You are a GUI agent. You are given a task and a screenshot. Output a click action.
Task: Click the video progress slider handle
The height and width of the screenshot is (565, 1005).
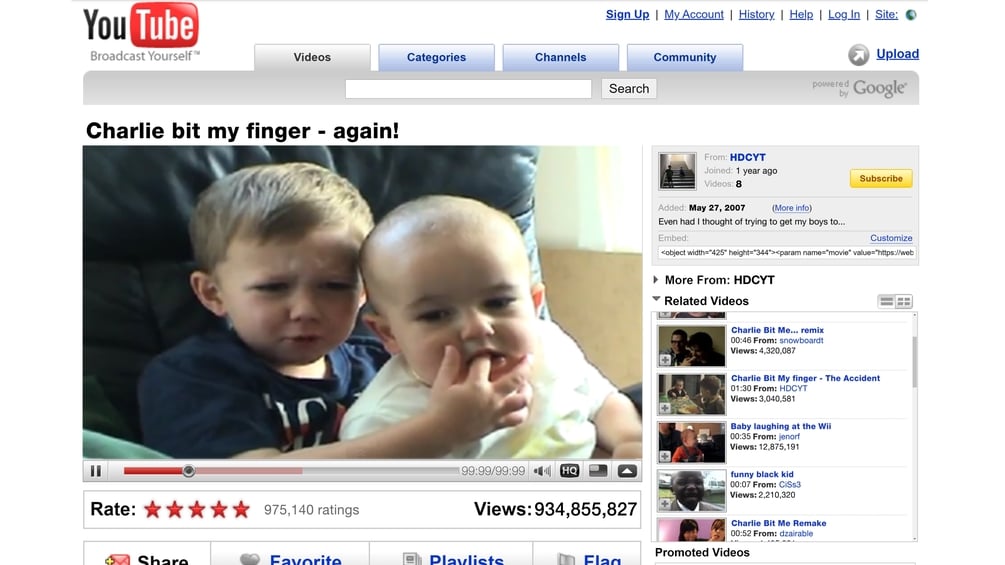click(188, 471)
